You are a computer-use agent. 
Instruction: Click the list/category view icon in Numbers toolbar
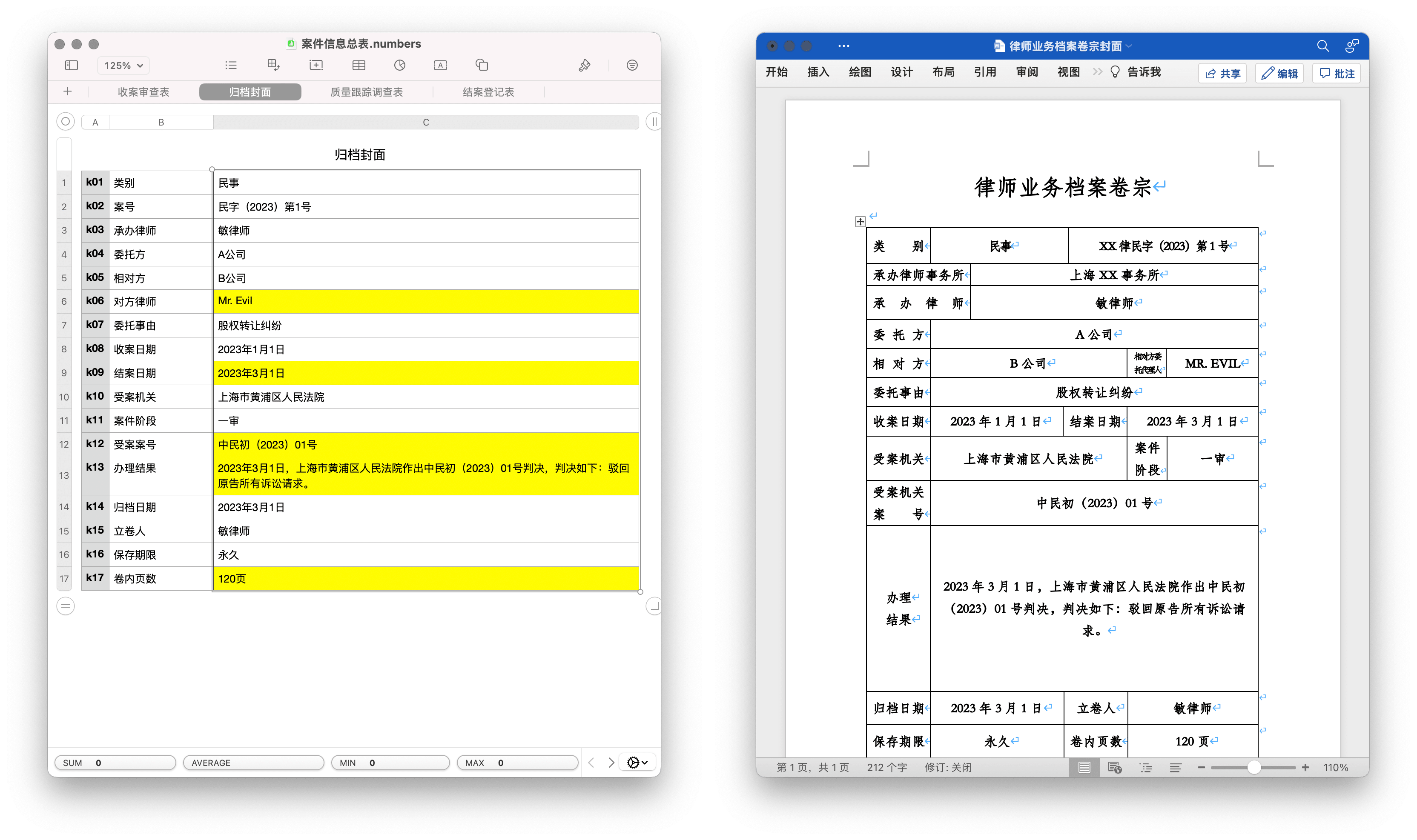[230, 65]
